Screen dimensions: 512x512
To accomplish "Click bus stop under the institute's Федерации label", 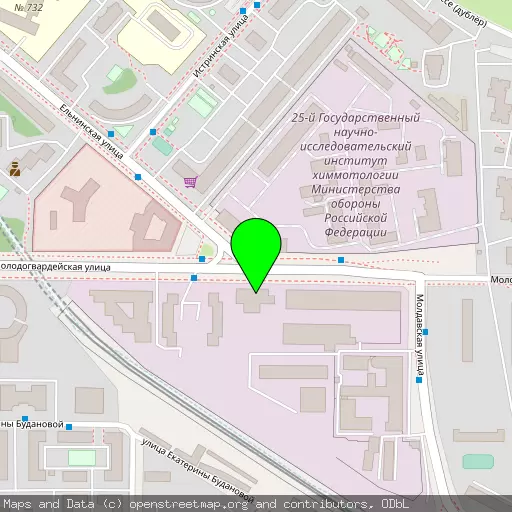I will click(x=341, y=260).
